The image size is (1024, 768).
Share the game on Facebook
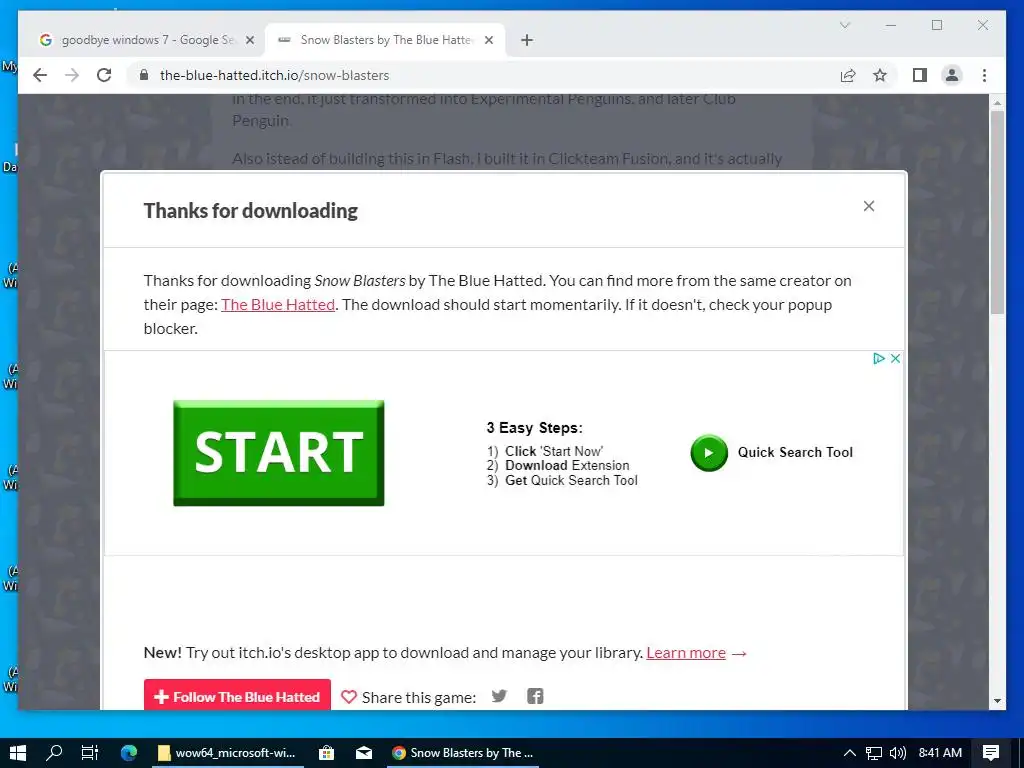pyautogui.click(x=535, y=696)
